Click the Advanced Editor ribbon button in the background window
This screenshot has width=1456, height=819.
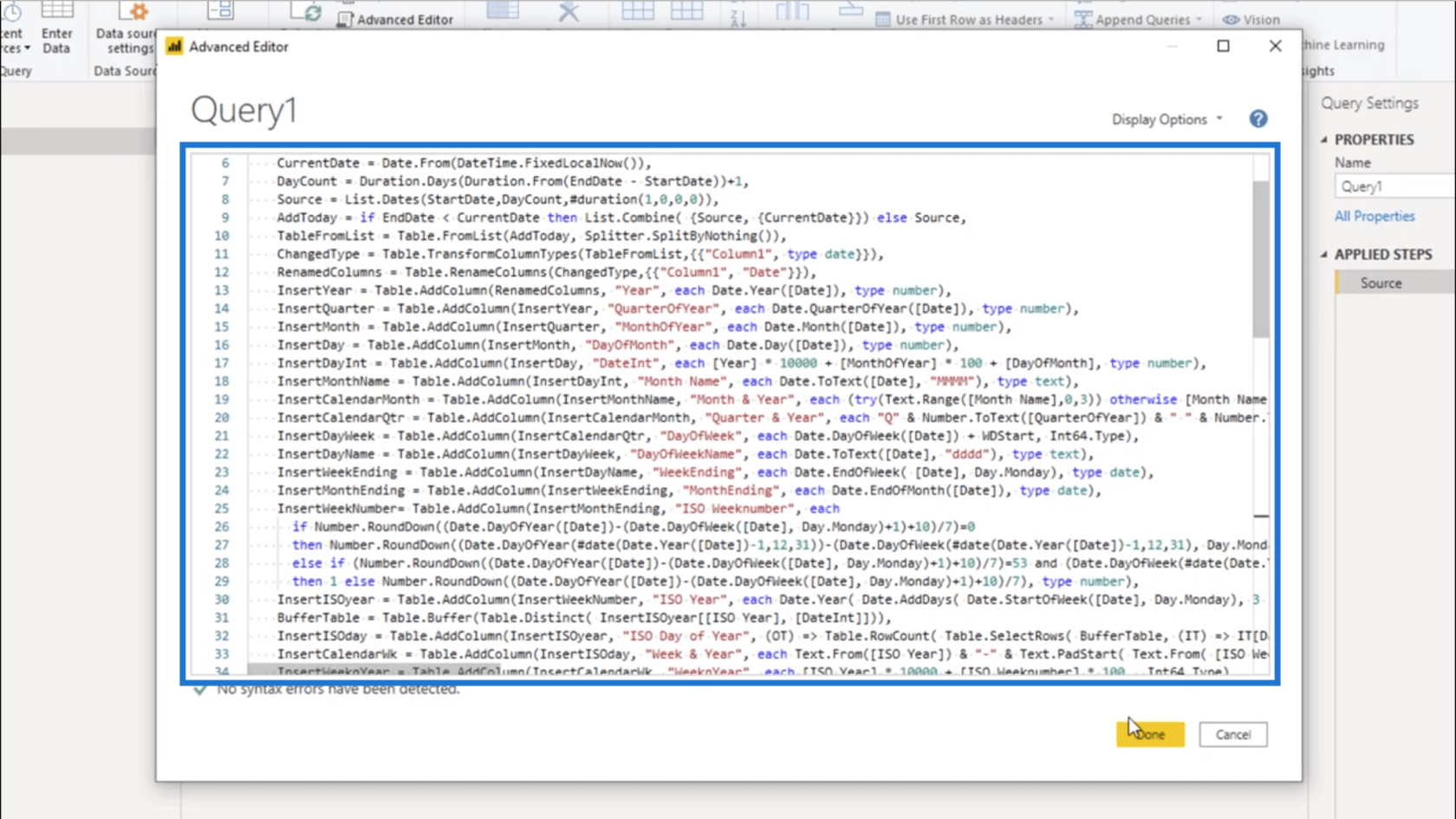[x=395, y=19]
